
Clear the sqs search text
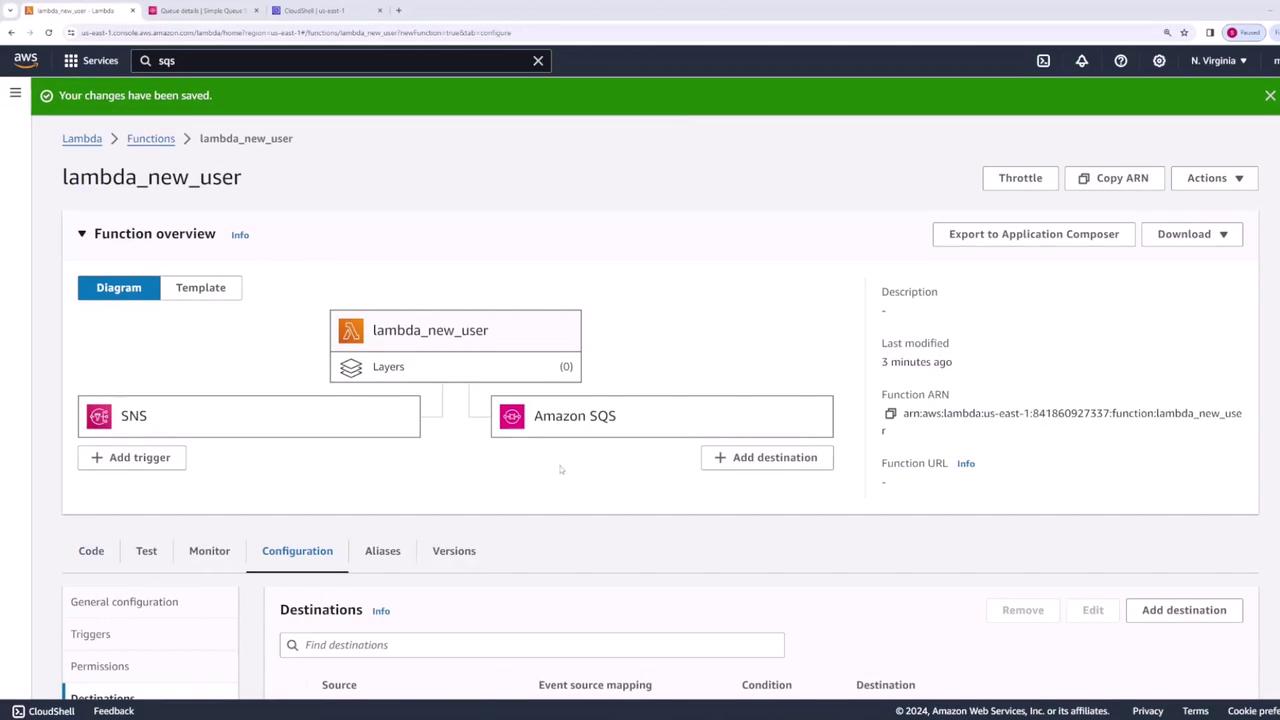538,61
